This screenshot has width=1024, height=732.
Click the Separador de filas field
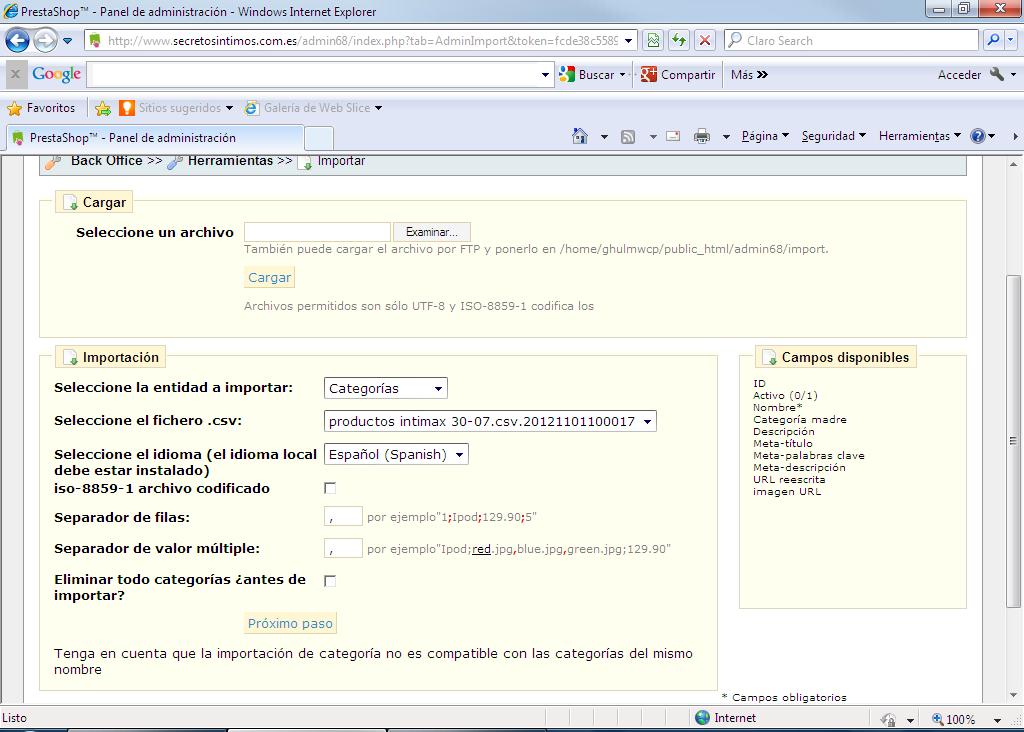[343, 516]
